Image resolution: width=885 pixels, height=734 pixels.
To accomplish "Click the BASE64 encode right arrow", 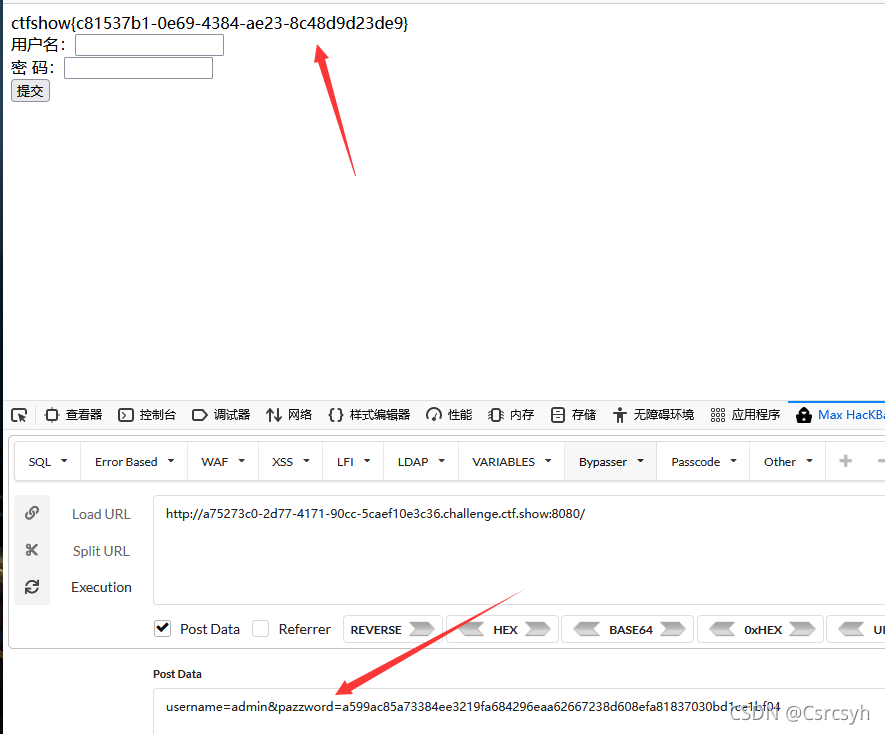I will point(673,629).
